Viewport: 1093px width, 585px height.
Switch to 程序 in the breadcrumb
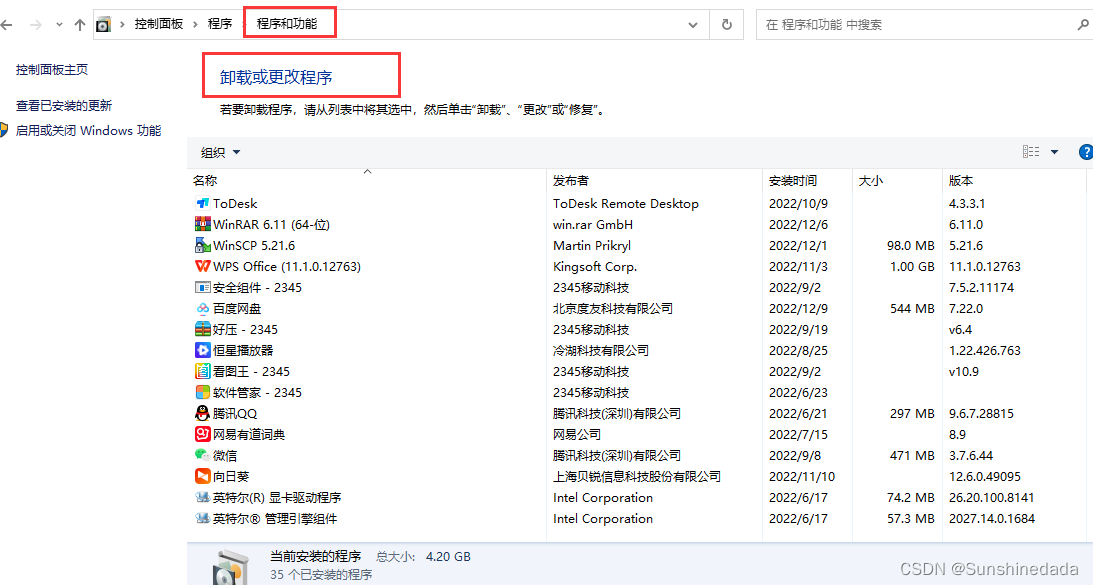[x=219, y=23]
